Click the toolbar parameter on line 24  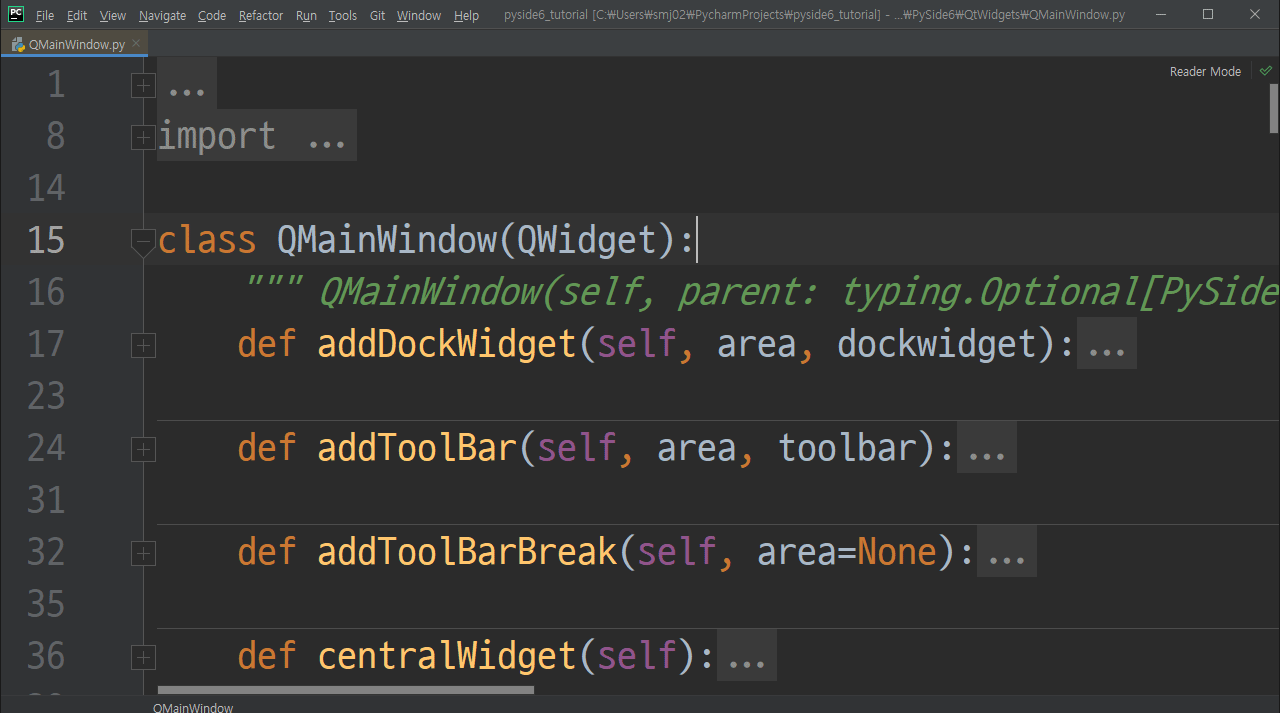[x=847, y=448]
